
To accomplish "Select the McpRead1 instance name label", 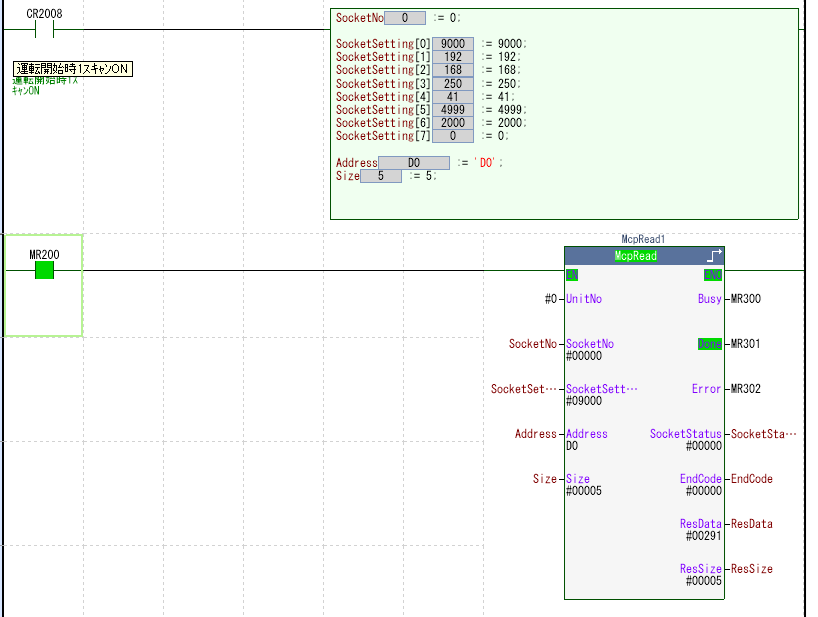I will [643, 240].
